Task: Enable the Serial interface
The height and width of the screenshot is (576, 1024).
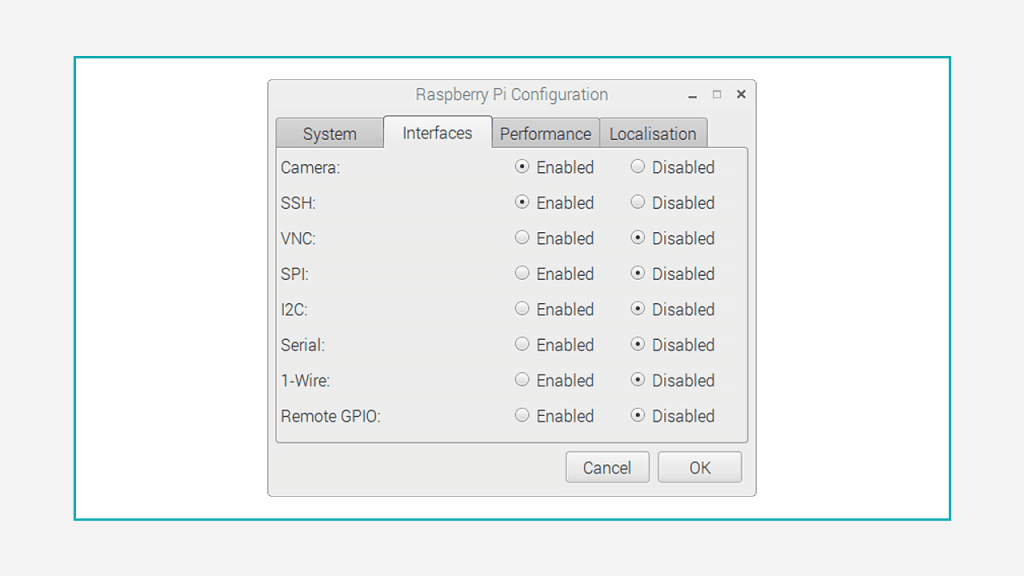Action: [522, 344]
